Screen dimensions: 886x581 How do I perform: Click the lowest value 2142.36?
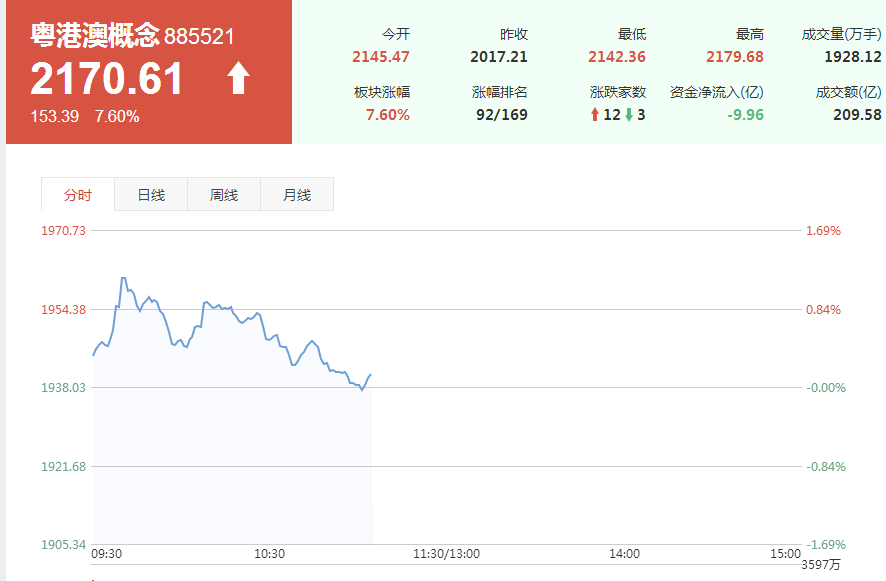(617, 57)
